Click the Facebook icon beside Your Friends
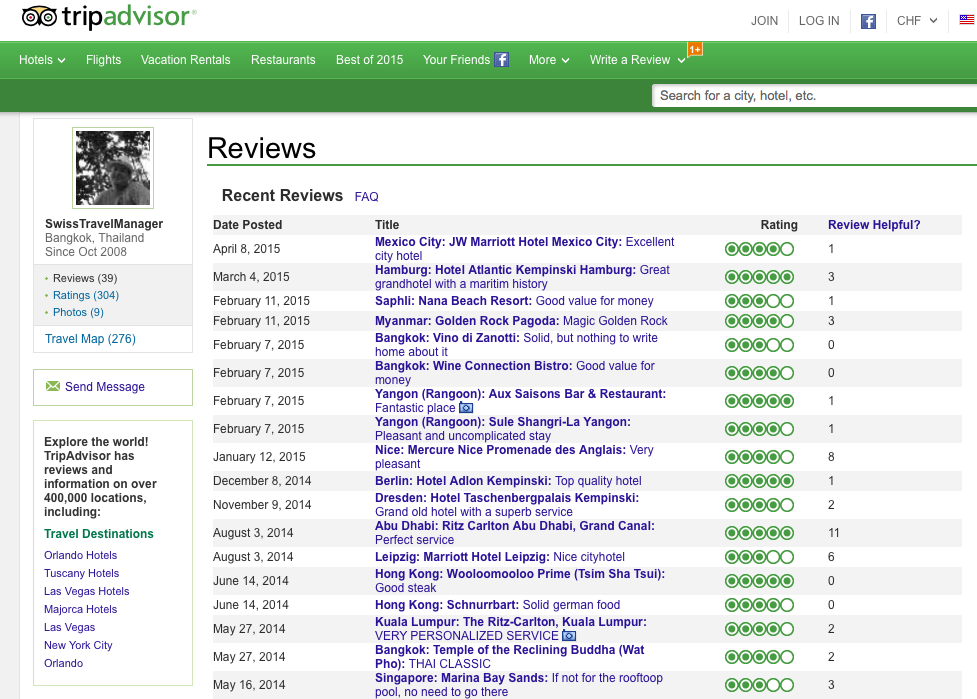This screenshot has width=977, height=699. pyautogui.click(x=502, y=60)
